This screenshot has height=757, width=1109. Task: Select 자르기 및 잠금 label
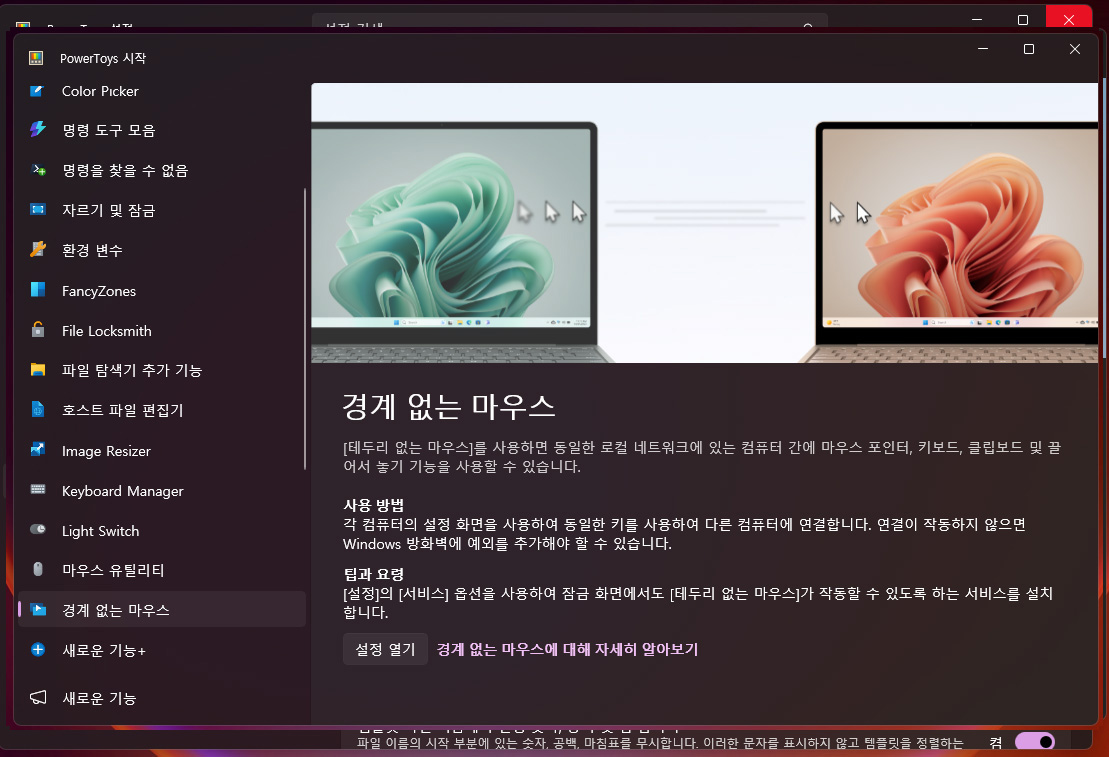(108, 210)
